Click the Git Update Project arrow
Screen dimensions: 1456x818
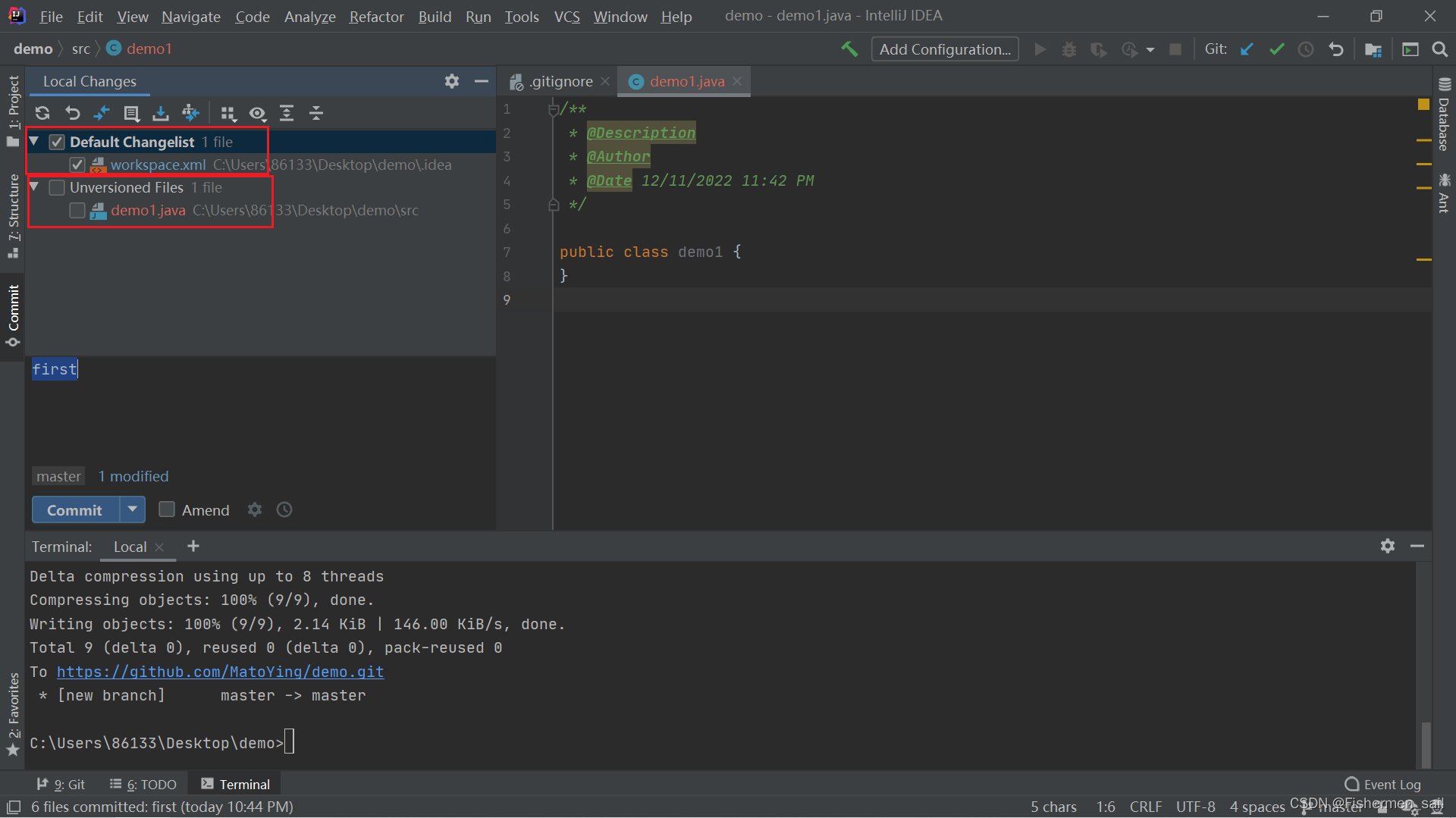[1246, 49]
